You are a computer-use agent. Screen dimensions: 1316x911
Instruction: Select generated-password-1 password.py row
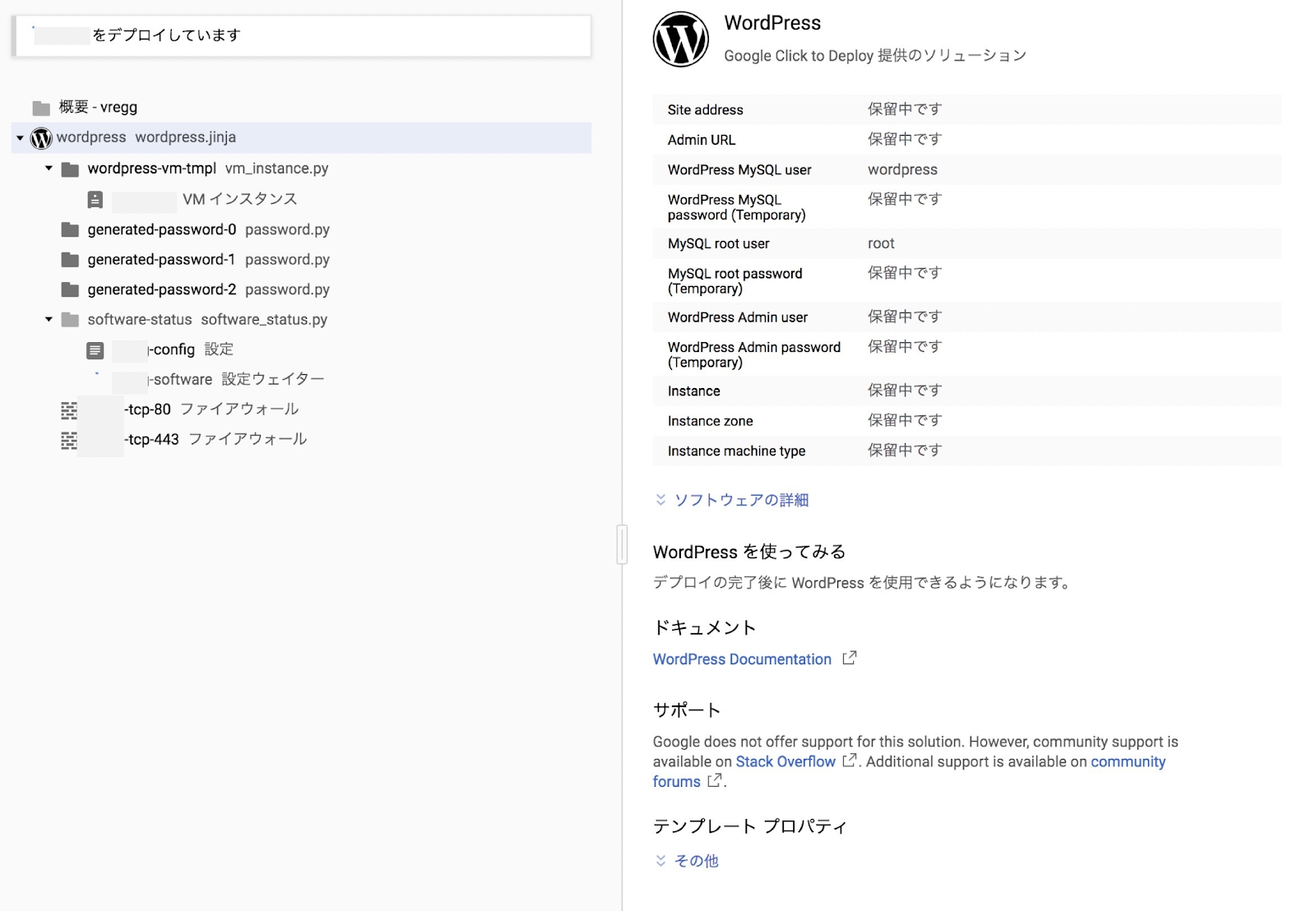[x=301, y=260]
